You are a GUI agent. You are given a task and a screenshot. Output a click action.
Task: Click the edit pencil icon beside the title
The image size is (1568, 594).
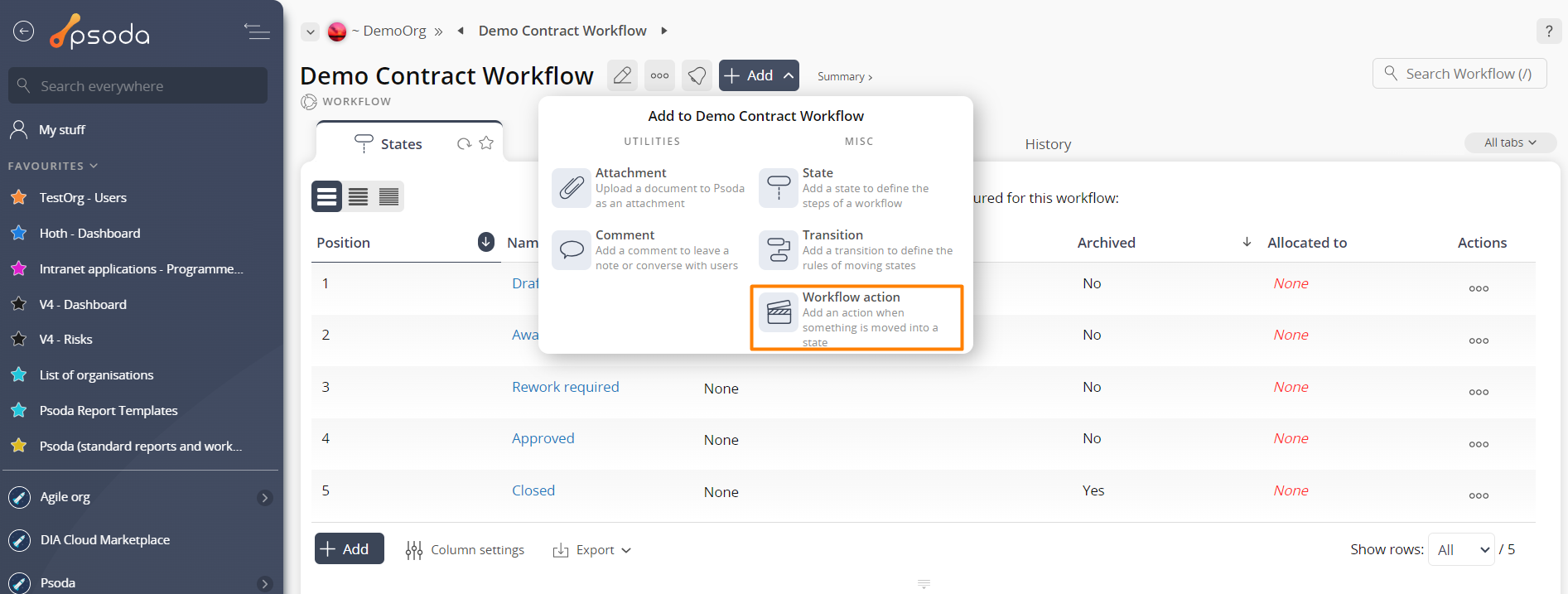[x=622, y=75]
